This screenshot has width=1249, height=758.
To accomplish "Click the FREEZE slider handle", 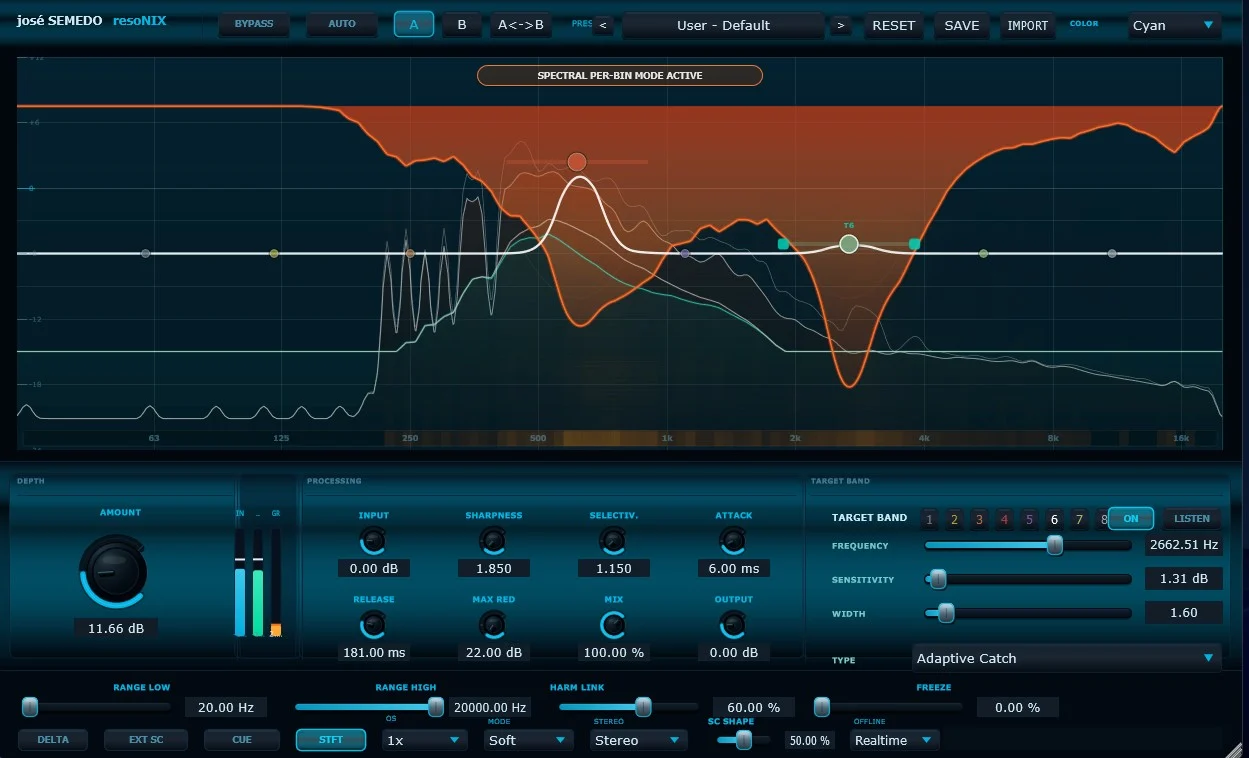I will click(822, 707).
